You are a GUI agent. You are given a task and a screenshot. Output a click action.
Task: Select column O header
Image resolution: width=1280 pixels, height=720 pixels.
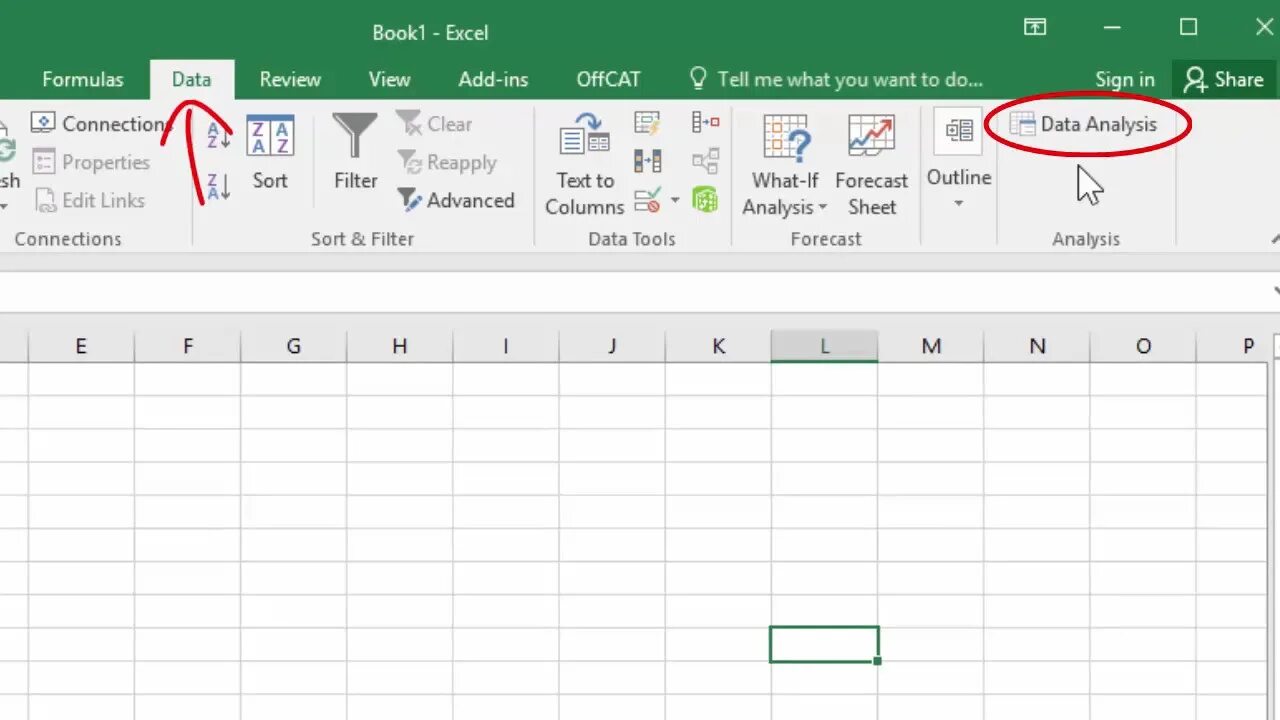[x=1143, y=347]
